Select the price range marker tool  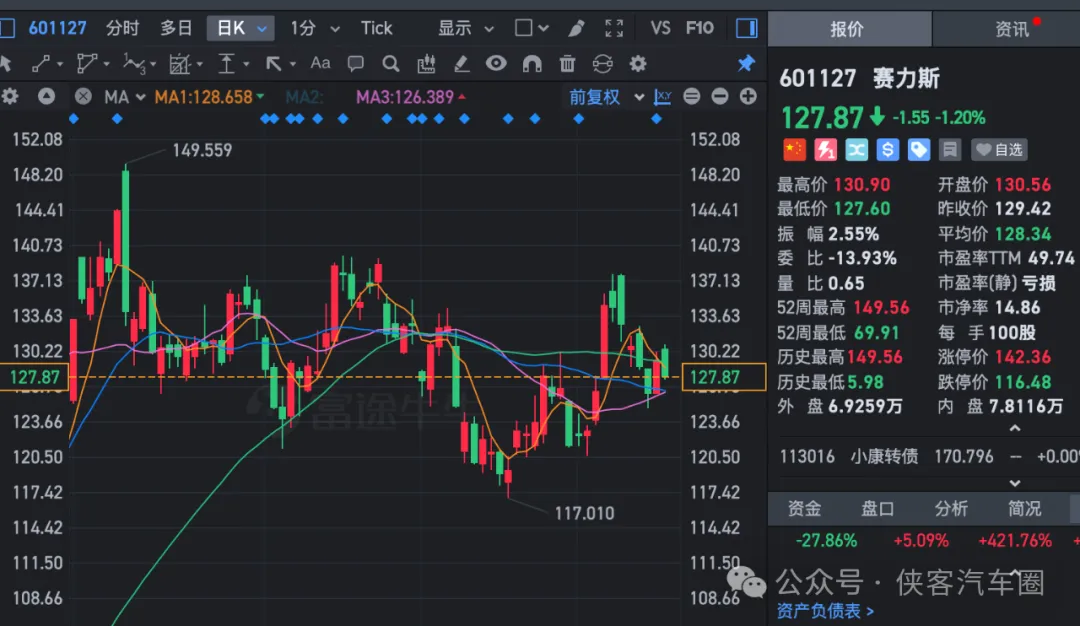pyautogui.click(x=226, y=64)
